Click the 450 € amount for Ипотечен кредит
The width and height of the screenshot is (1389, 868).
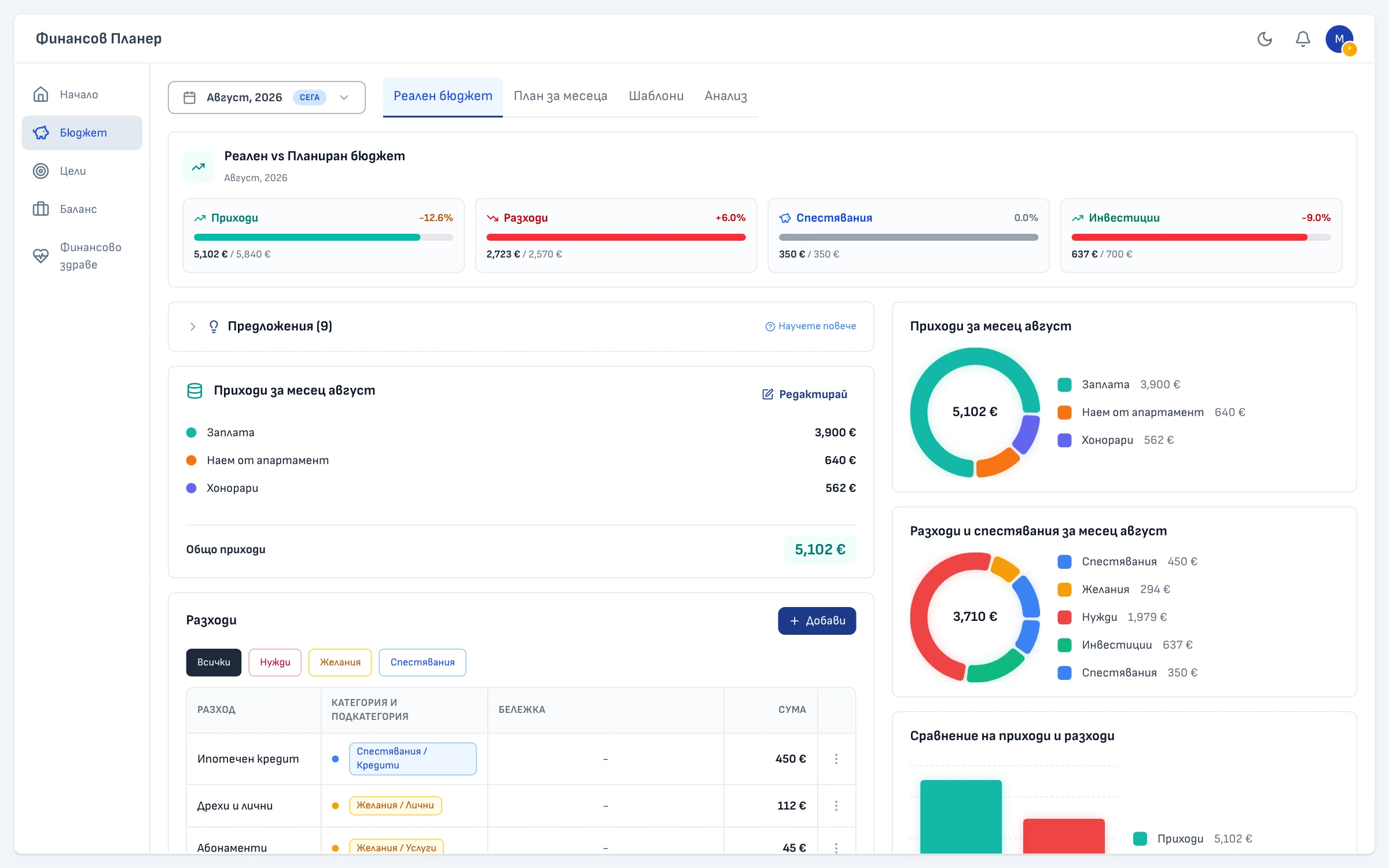pyautogui.click(x=791, y=759)
